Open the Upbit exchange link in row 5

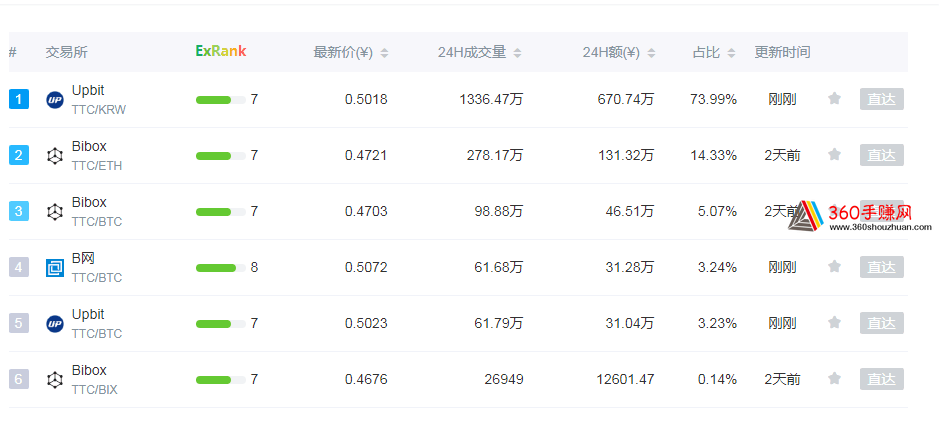coord(88,314)
